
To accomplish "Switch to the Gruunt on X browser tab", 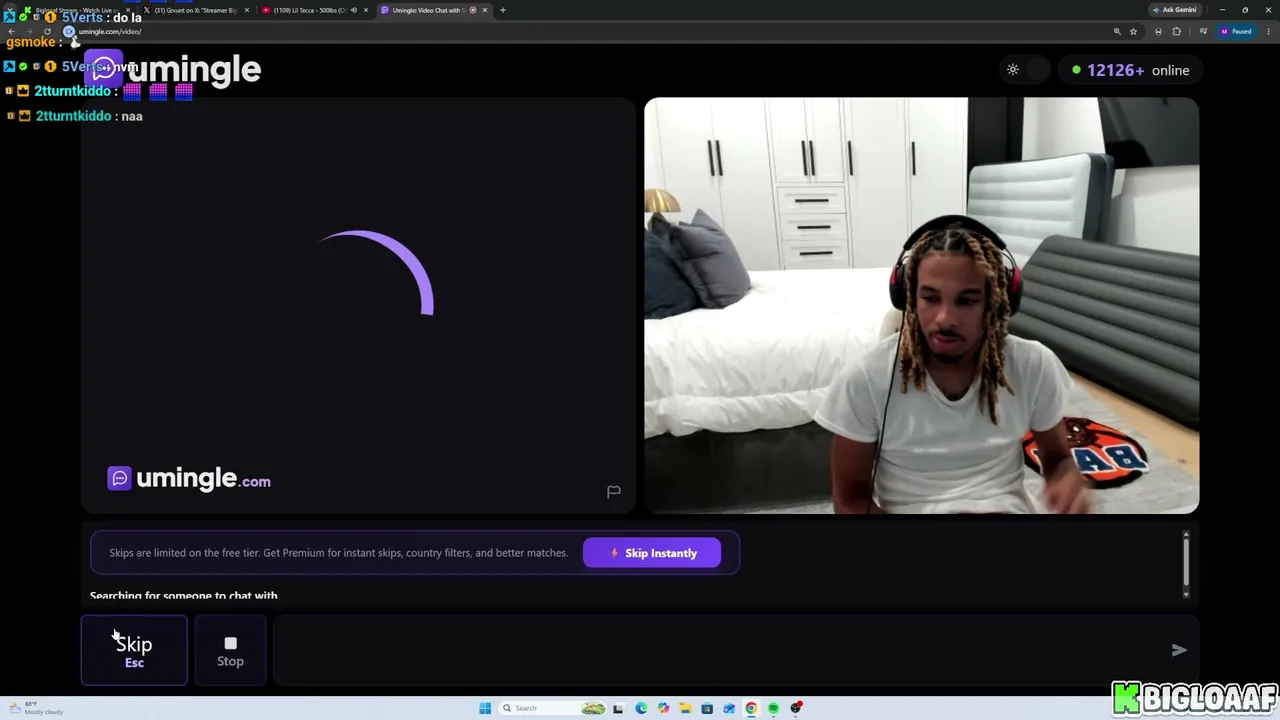I will 196,10.
